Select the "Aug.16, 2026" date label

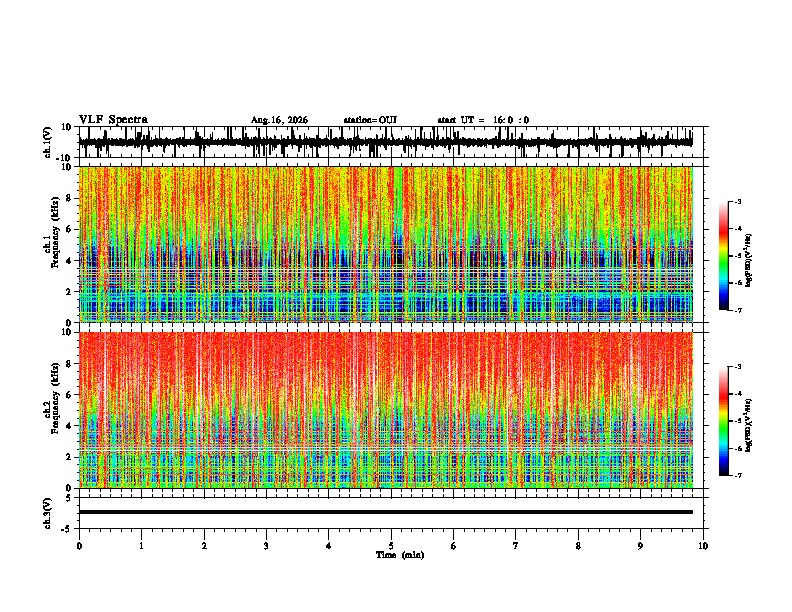[279, 120]
